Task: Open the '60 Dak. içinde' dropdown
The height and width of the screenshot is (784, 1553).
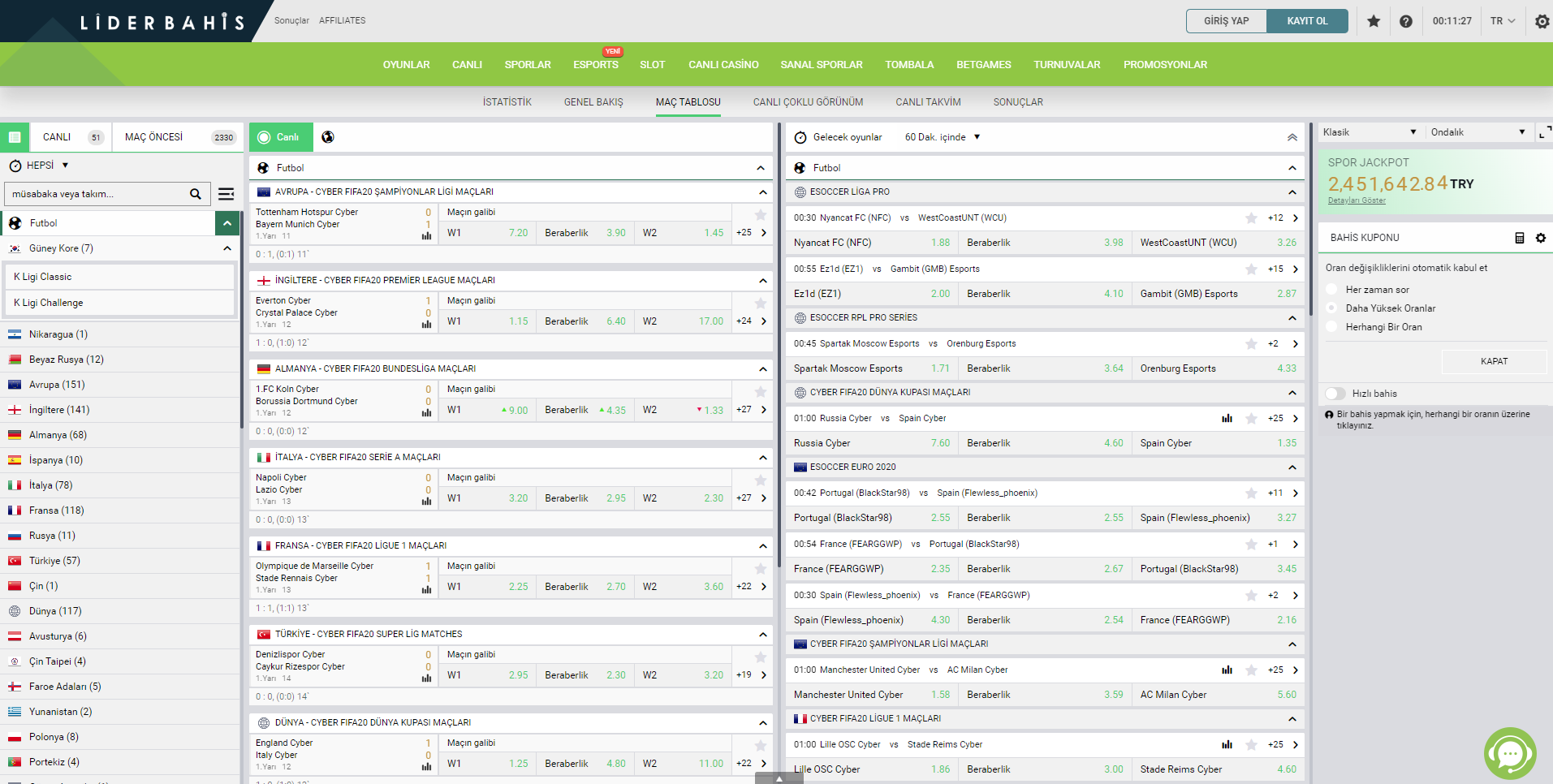Action: 943,137
